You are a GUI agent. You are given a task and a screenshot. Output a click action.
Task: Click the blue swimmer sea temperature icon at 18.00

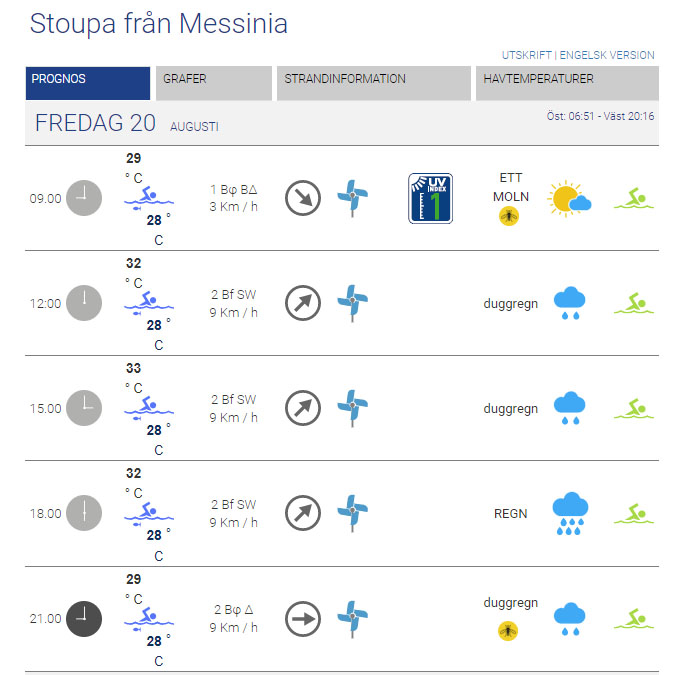coord(149,514)
